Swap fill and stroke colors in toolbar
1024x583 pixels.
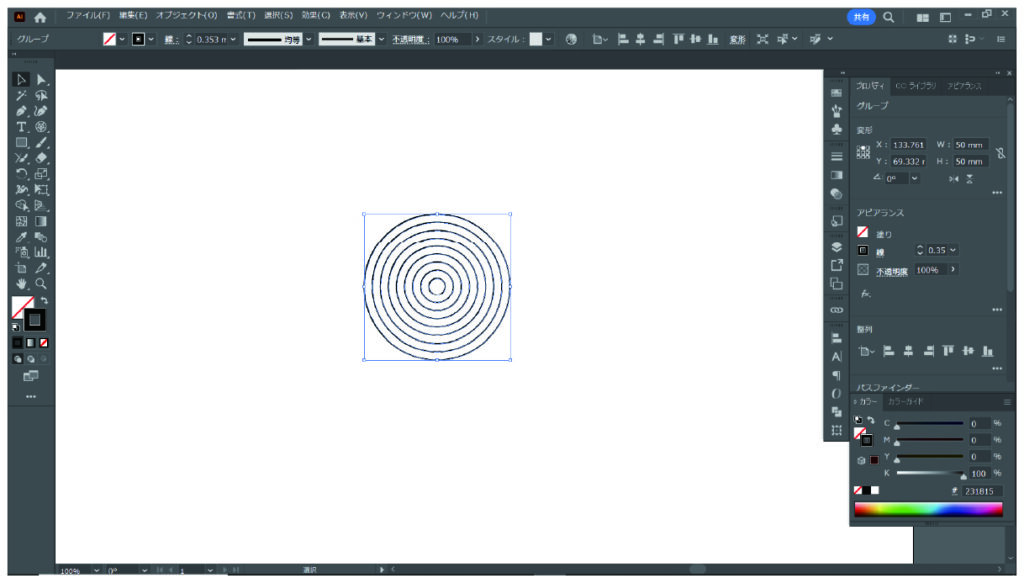pos(44,301)
